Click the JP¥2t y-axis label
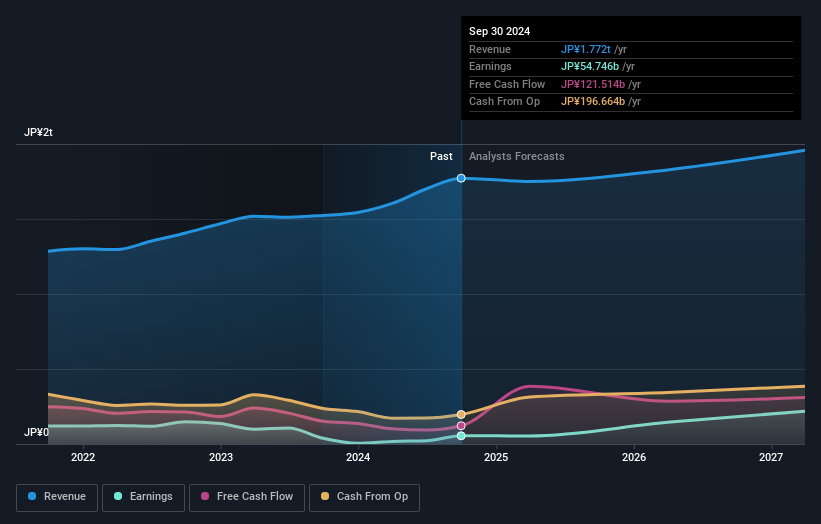The image size is (821, 524). [x=39, y=133]
